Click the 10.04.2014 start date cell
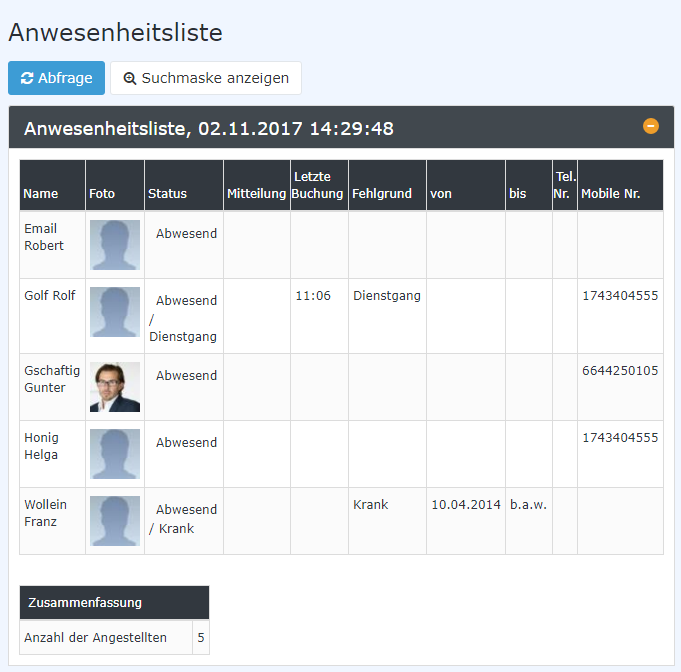 point(465,505)
